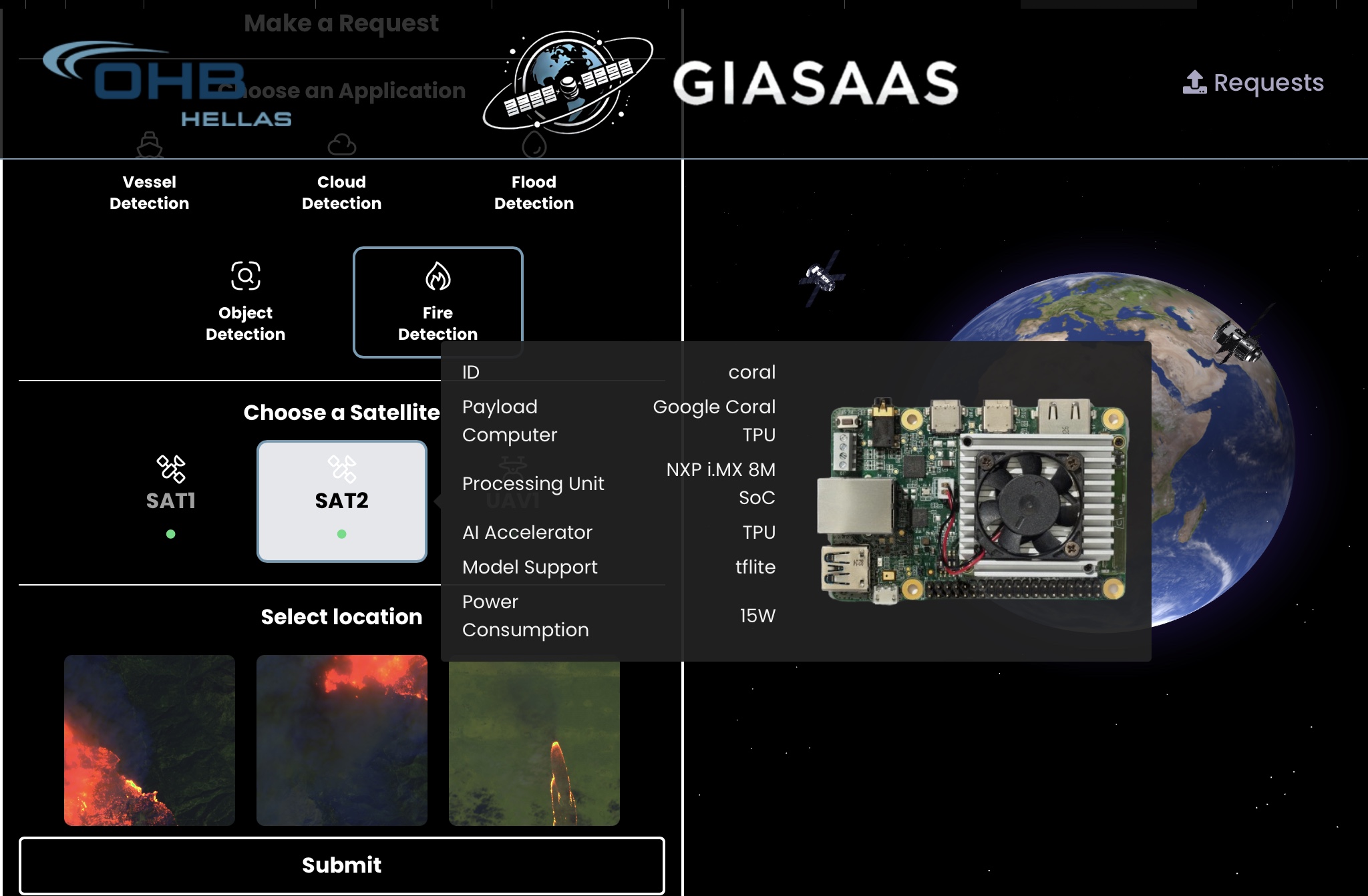1368x896 pixels.
Task: Click the Object Detection magnifier icon
Action: 245,275
